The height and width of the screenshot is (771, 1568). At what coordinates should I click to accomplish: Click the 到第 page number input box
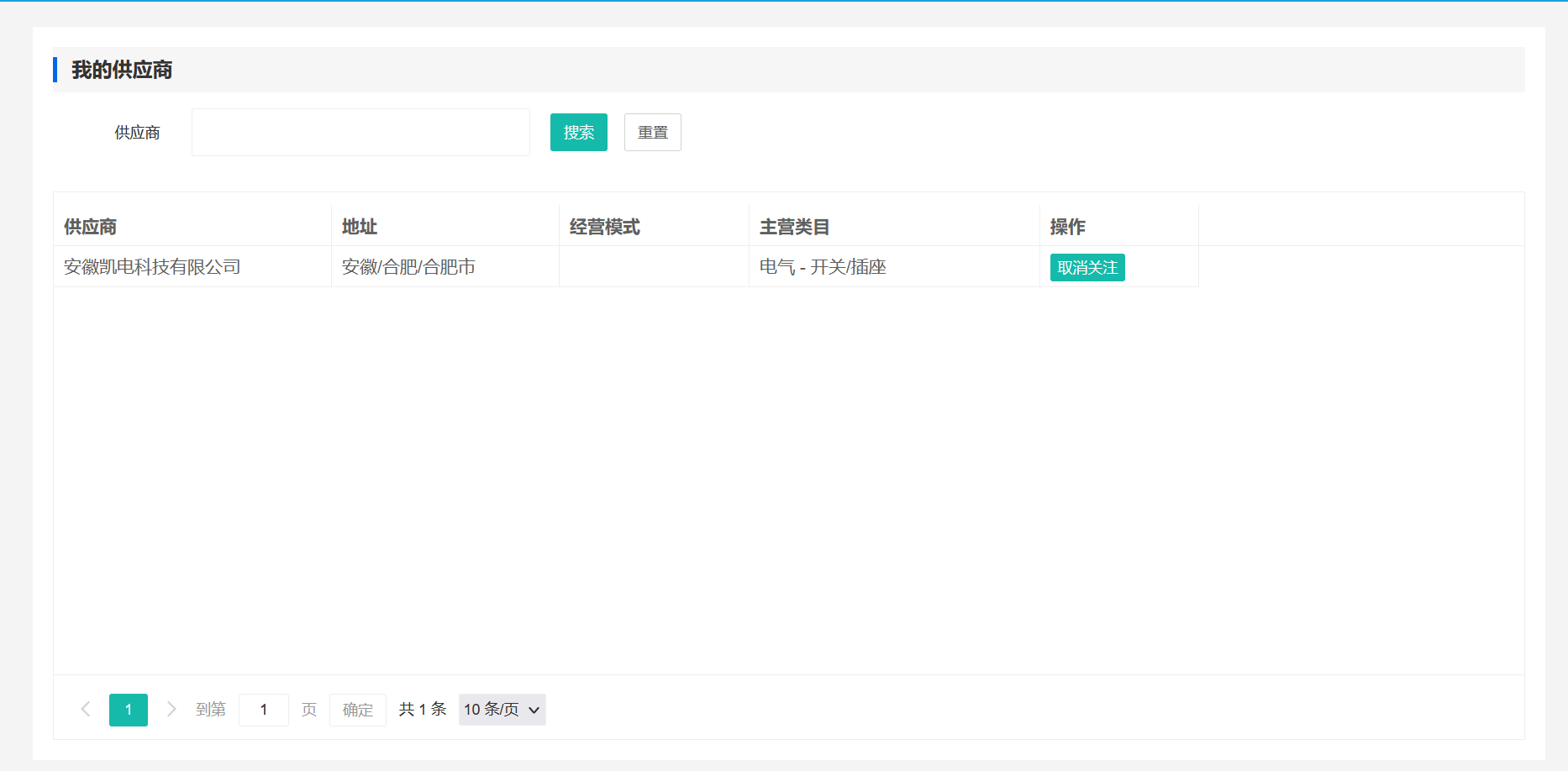pos(263,710)
